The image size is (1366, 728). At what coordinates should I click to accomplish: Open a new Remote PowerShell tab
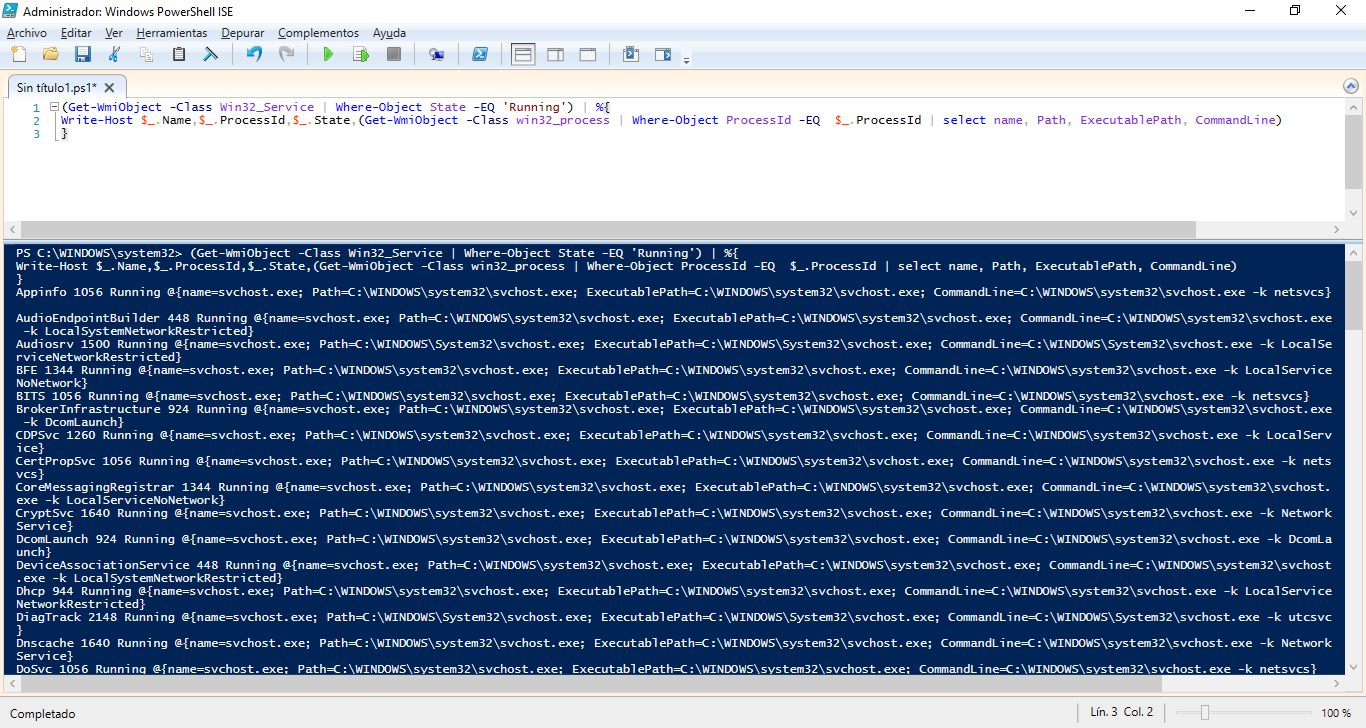436,54
